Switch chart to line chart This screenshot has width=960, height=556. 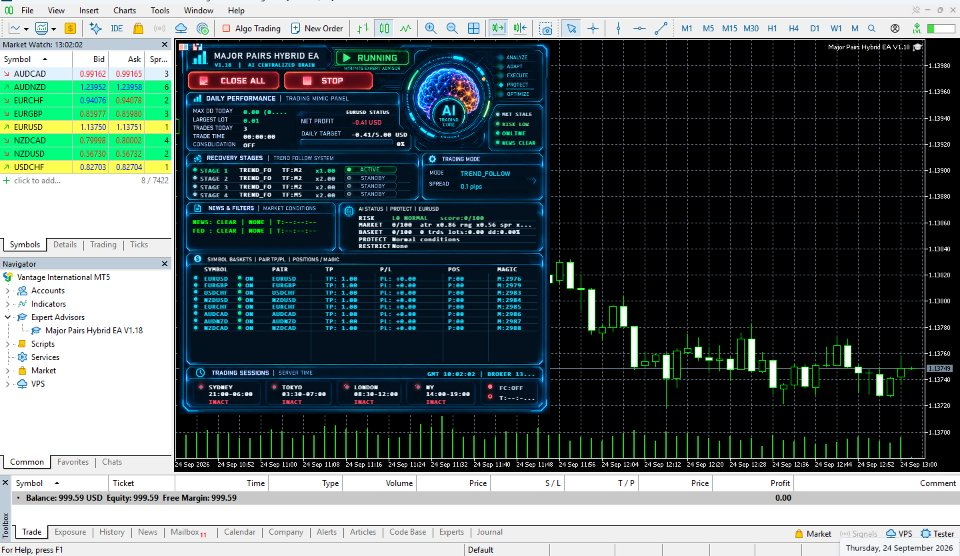(x=406, y=28)
